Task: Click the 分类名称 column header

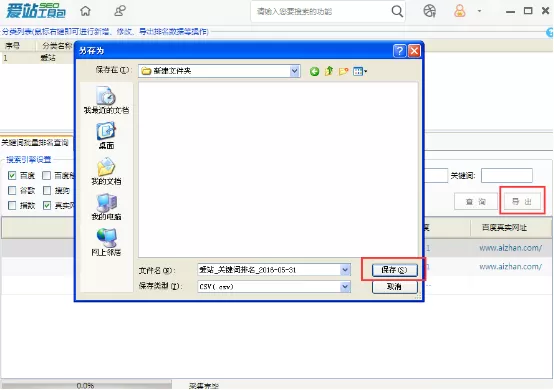Action: click(x=56, y=46)
